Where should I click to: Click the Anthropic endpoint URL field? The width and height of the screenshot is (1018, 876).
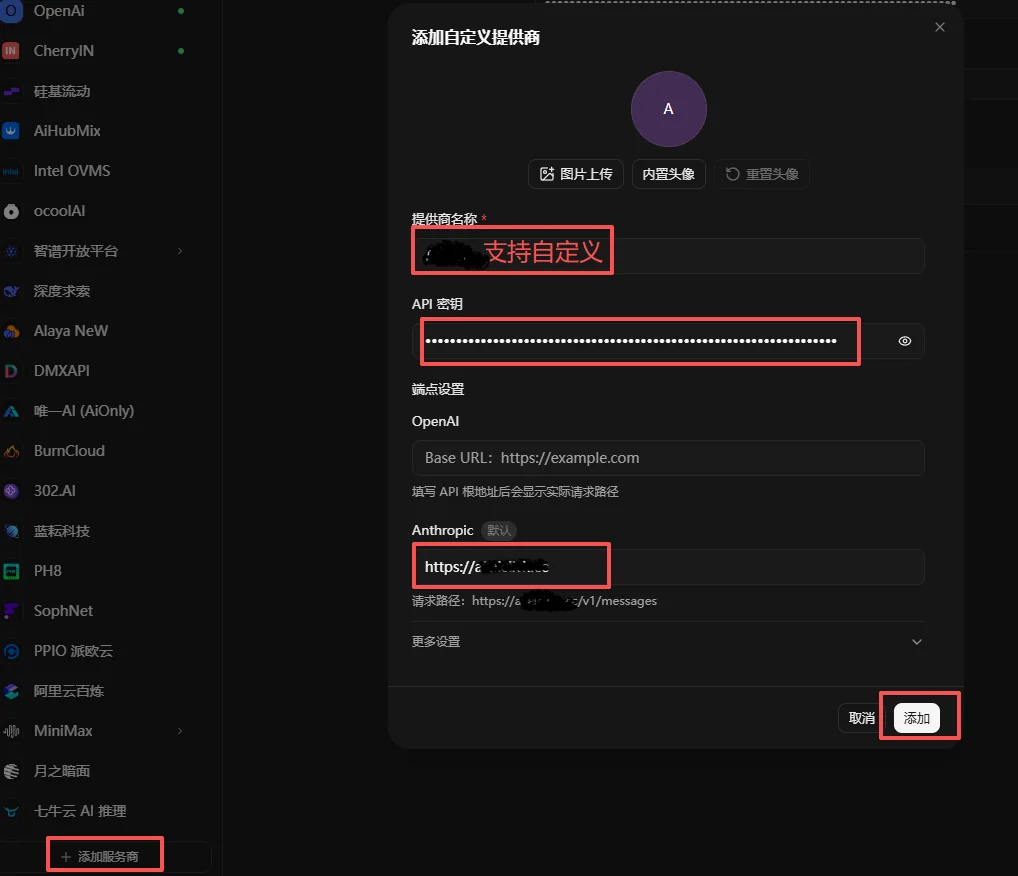point(668,567)
